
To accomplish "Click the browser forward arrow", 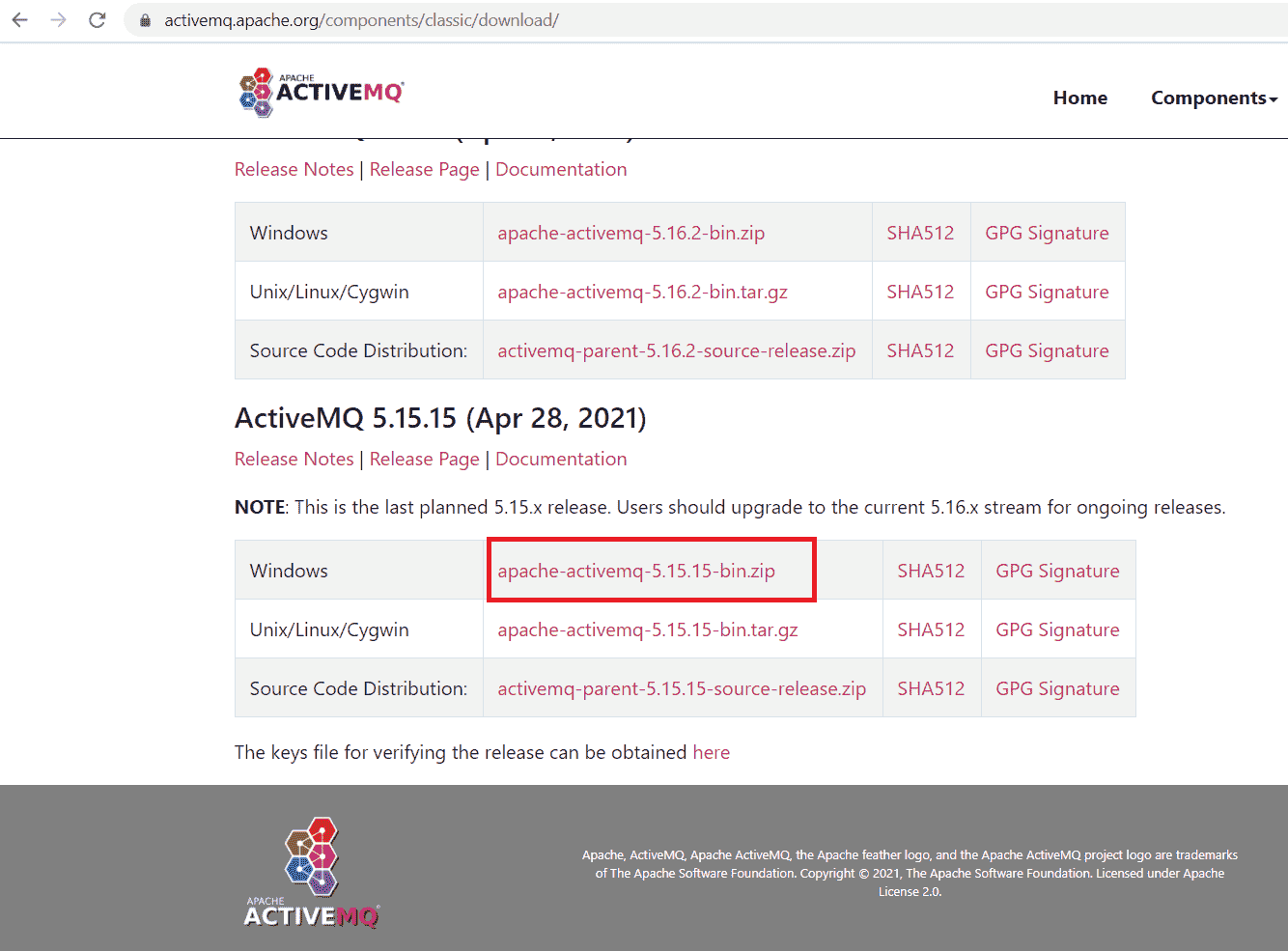I will coord(59,20).
